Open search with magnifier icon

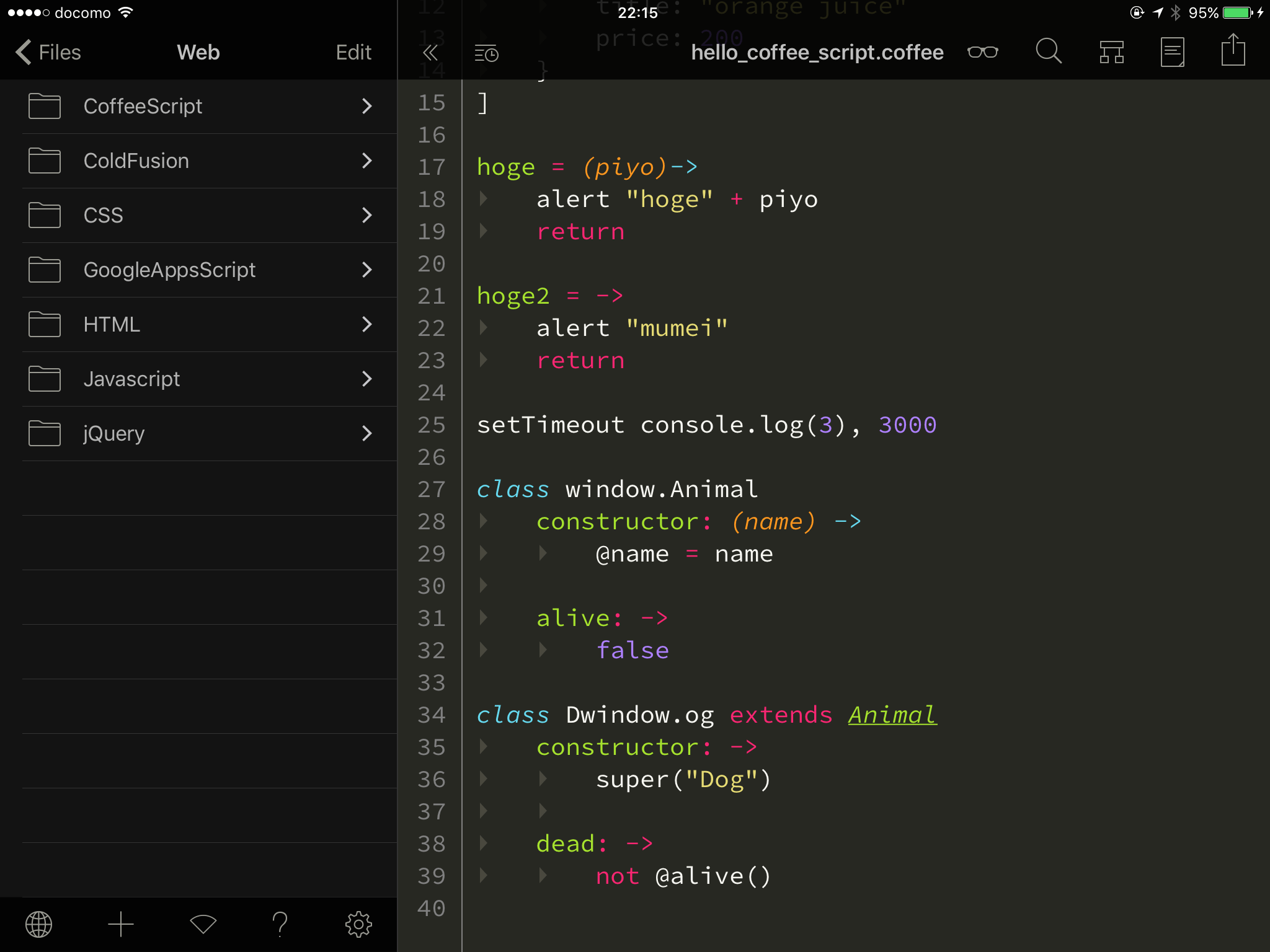1049,51
